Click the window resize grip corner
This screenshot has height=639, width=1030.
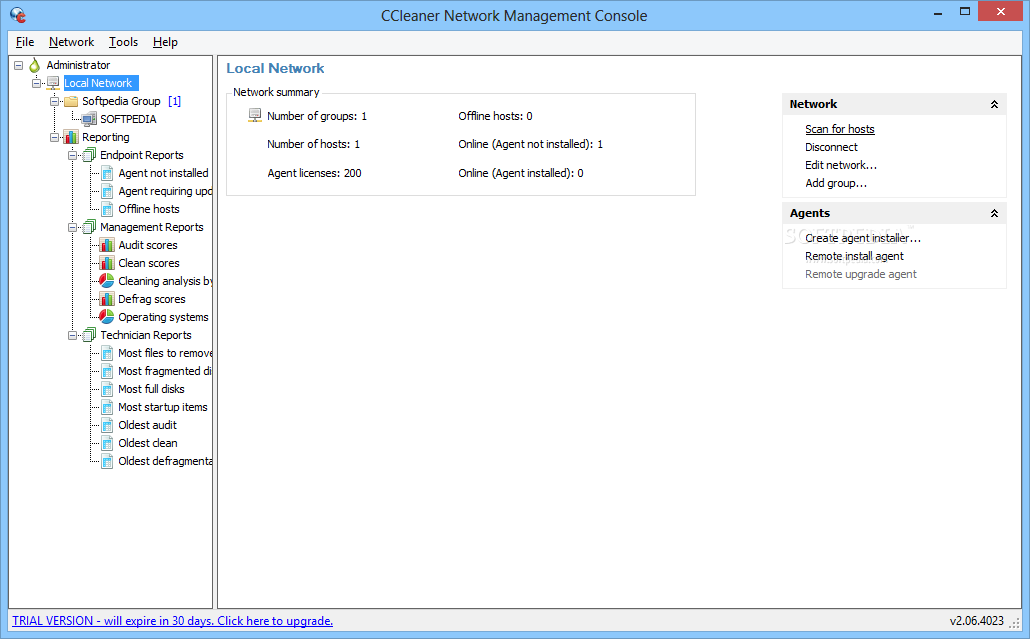1015,623
